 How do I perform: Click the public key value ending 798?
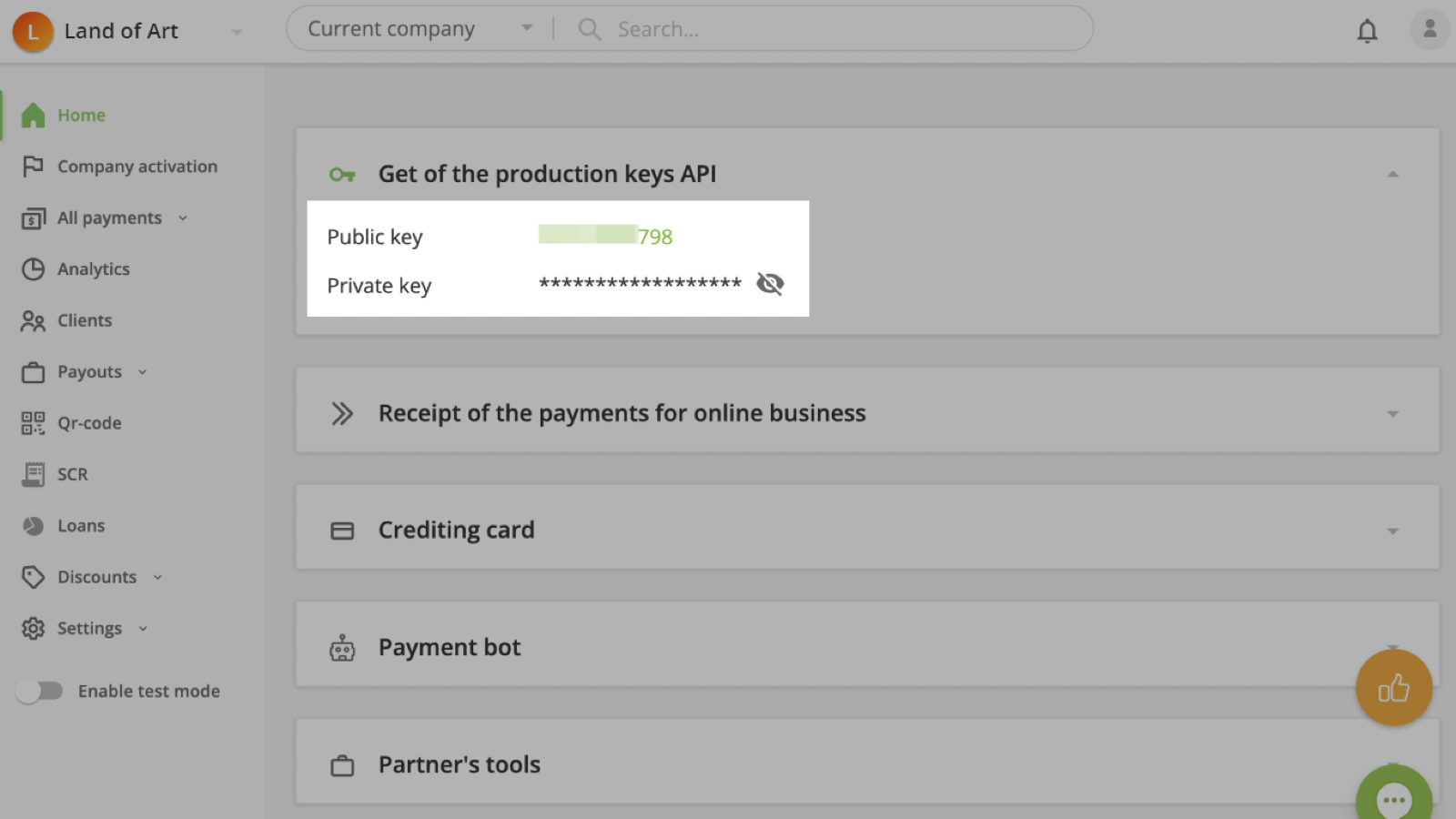click(x=606, y=237)
